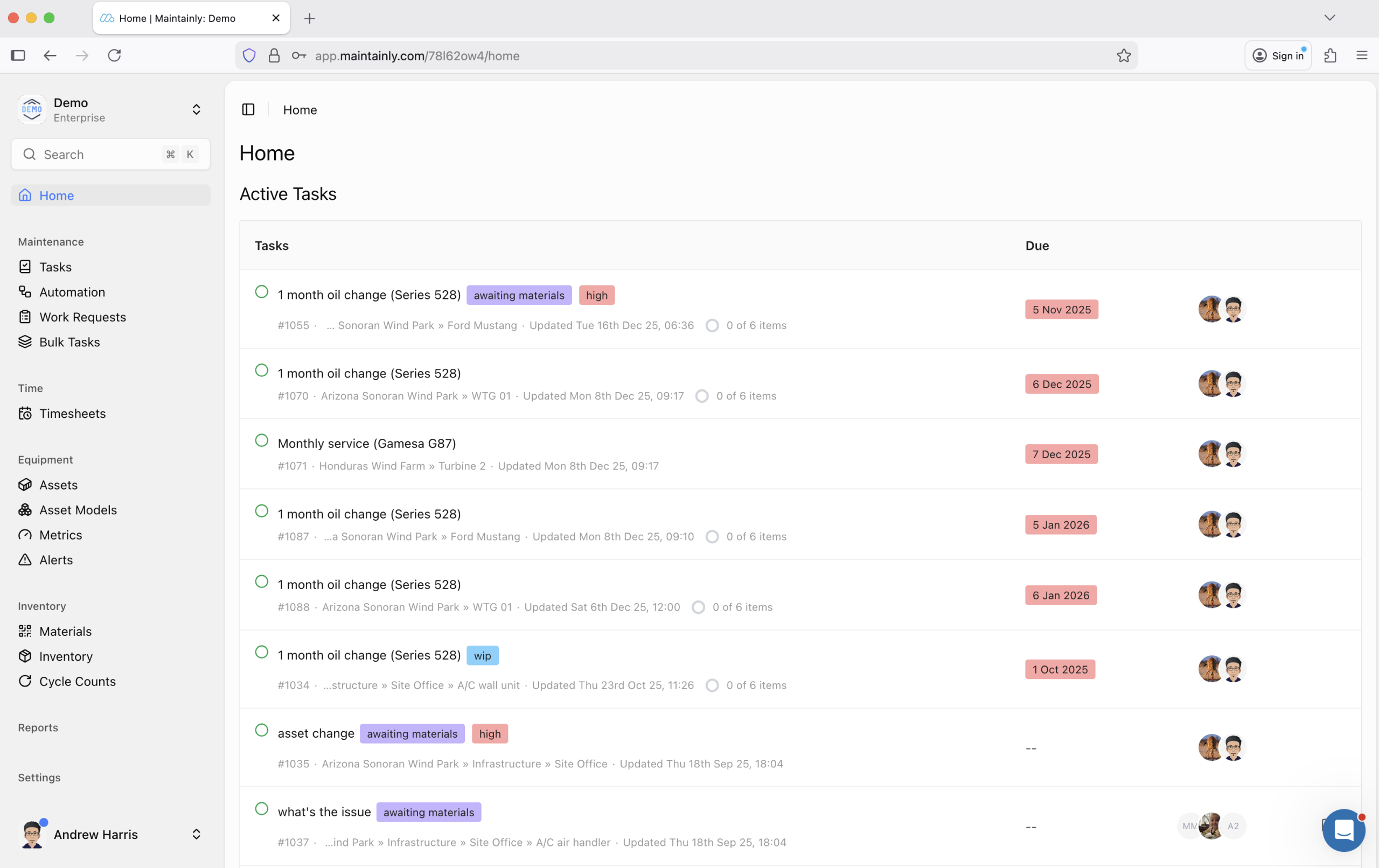Open the Intercom chat bubble
1379x868 pixels.
click(x=1344, y=830)
